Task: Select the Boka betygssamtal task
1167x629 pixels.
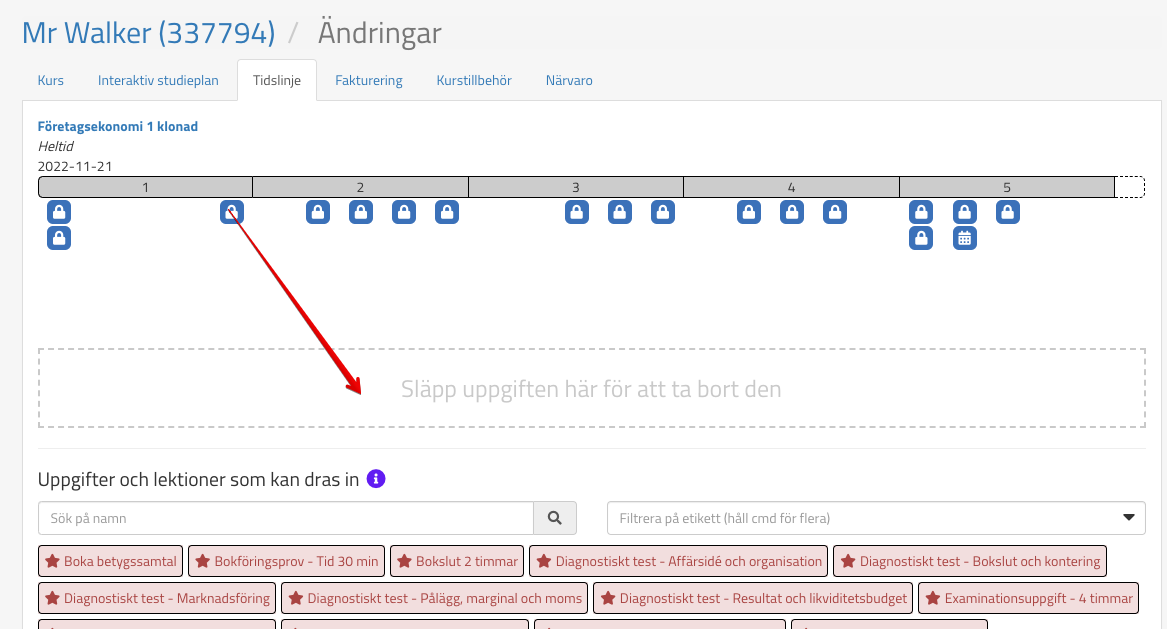Action: (111, 561)
